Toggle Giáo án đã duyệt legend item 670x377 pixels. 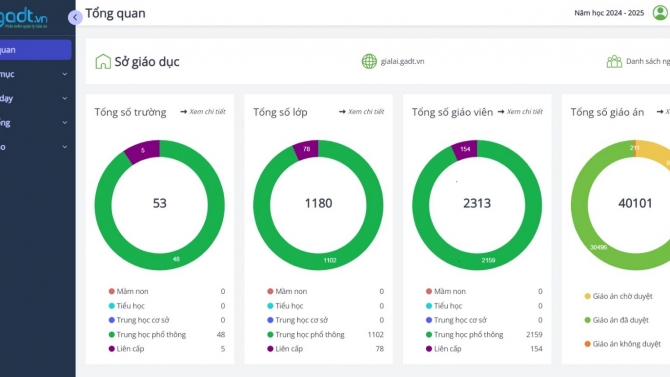[617, 320]
